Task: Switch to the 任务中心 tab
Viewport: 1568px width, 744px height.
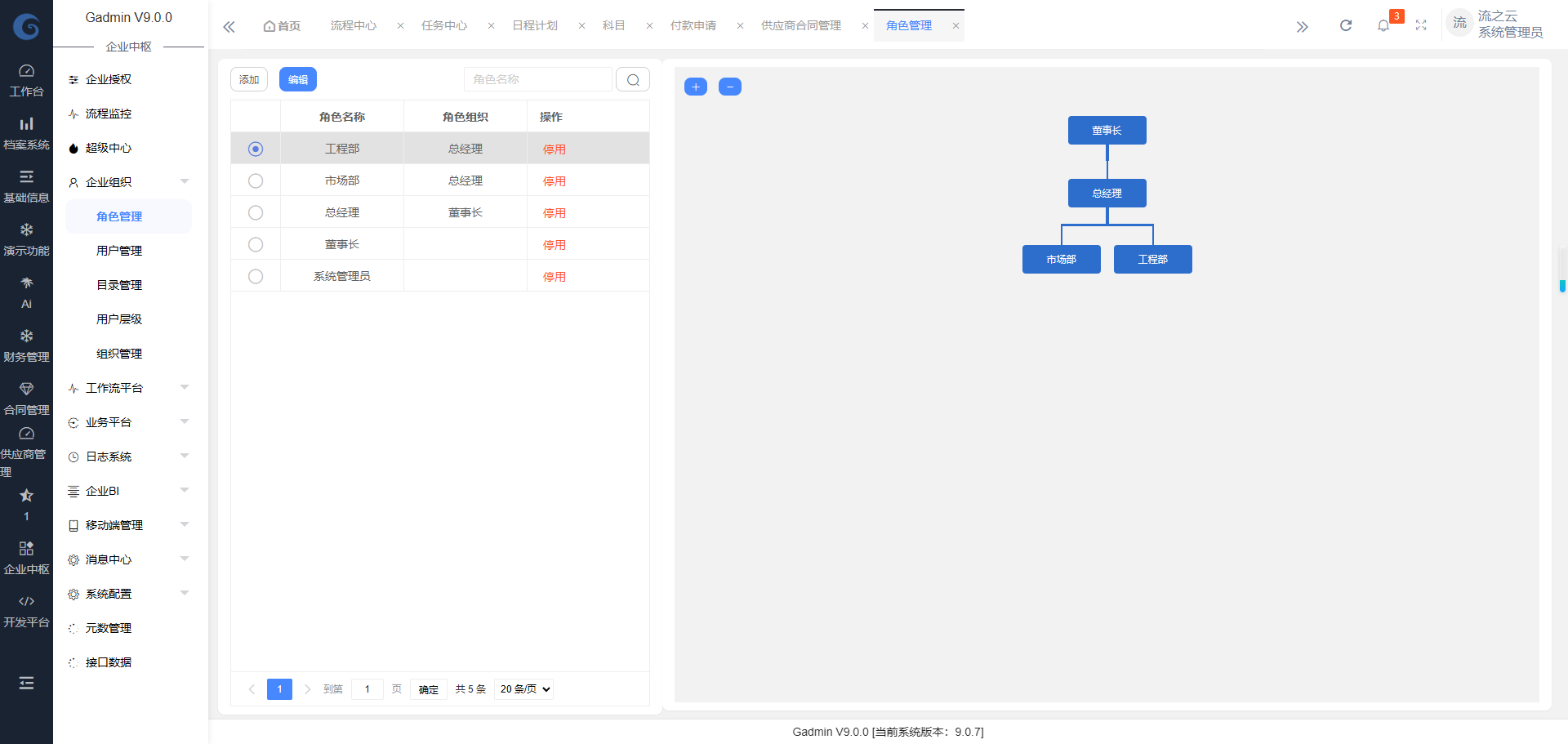Action: (x=443, y=25)
